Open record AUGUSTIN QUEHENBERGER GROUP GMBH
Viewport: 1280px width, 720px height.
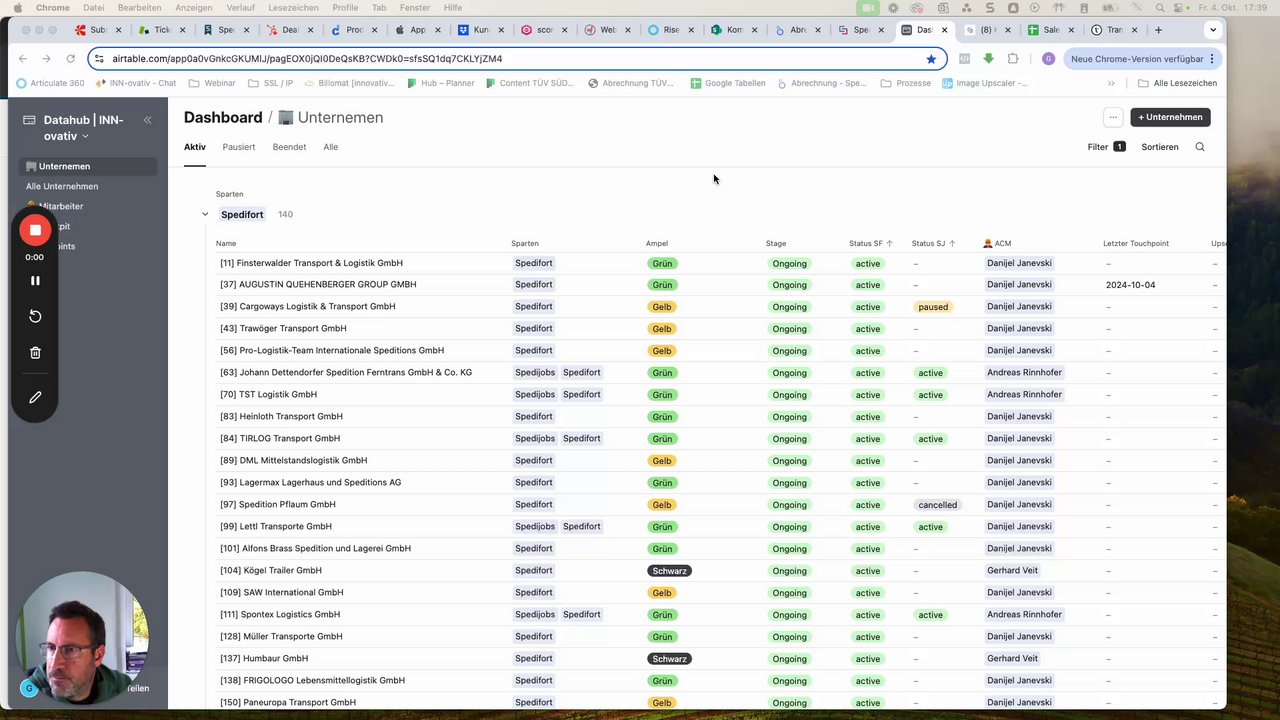click(318, 285)
